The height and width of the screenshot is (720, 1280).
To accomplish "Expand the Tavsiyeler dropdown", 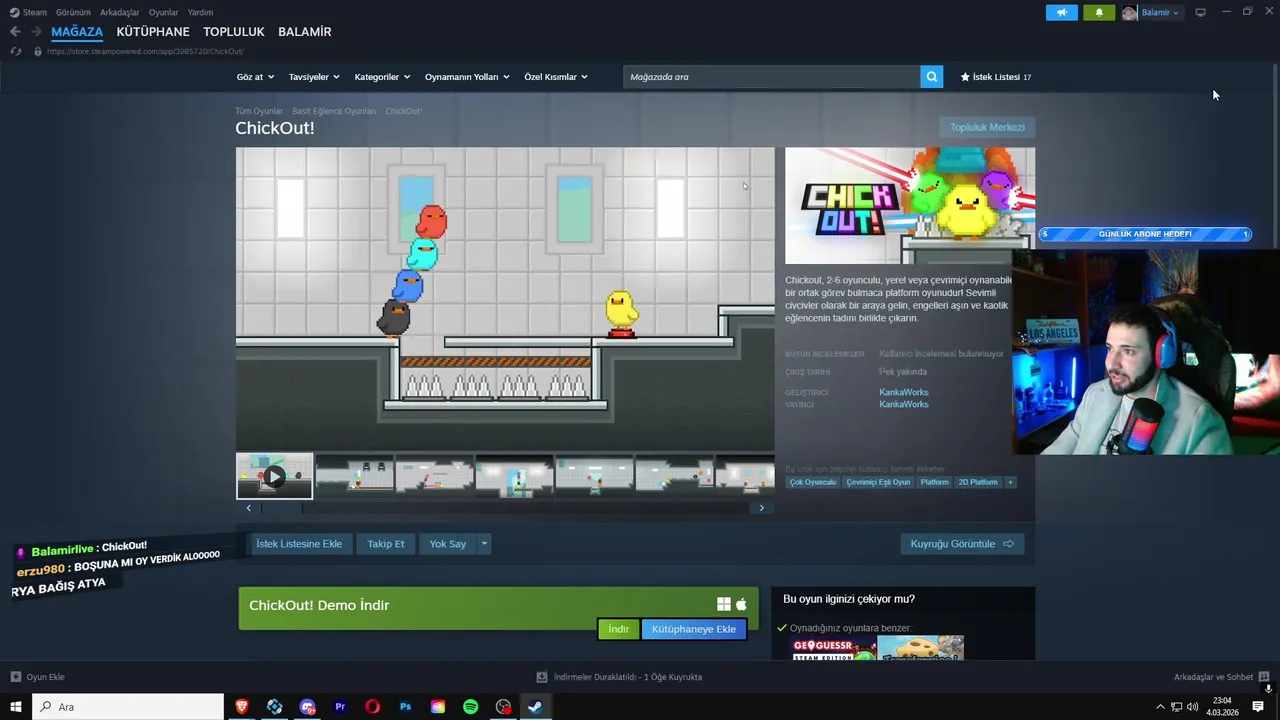I will pyautogui.click(x=314, y=77).
